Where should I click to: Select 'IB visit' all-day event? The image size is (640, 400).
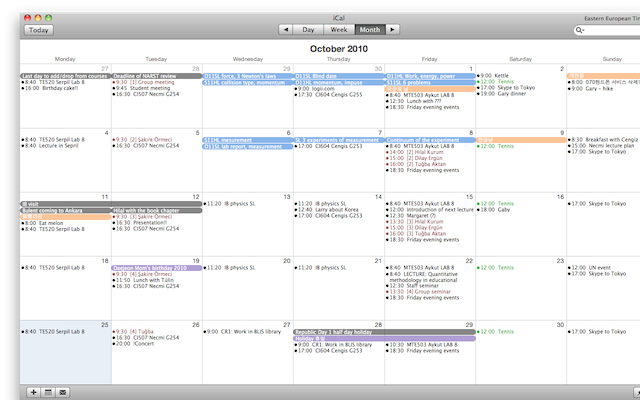coord(111,204)
